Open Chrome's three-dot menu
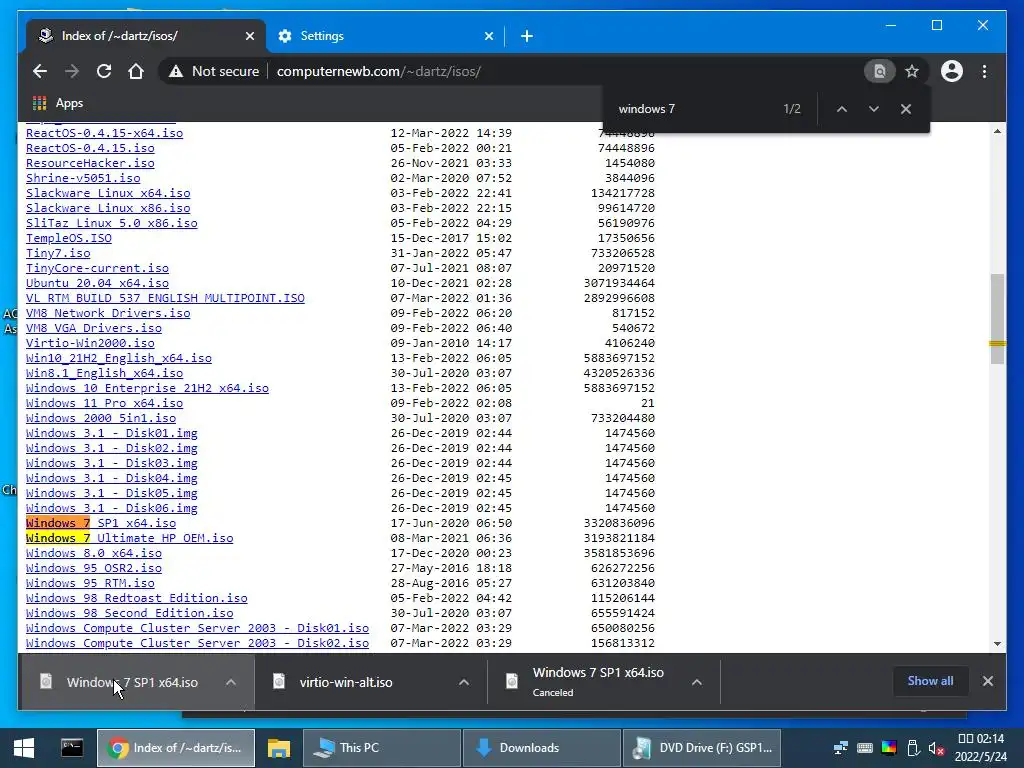 coord(984,71)
